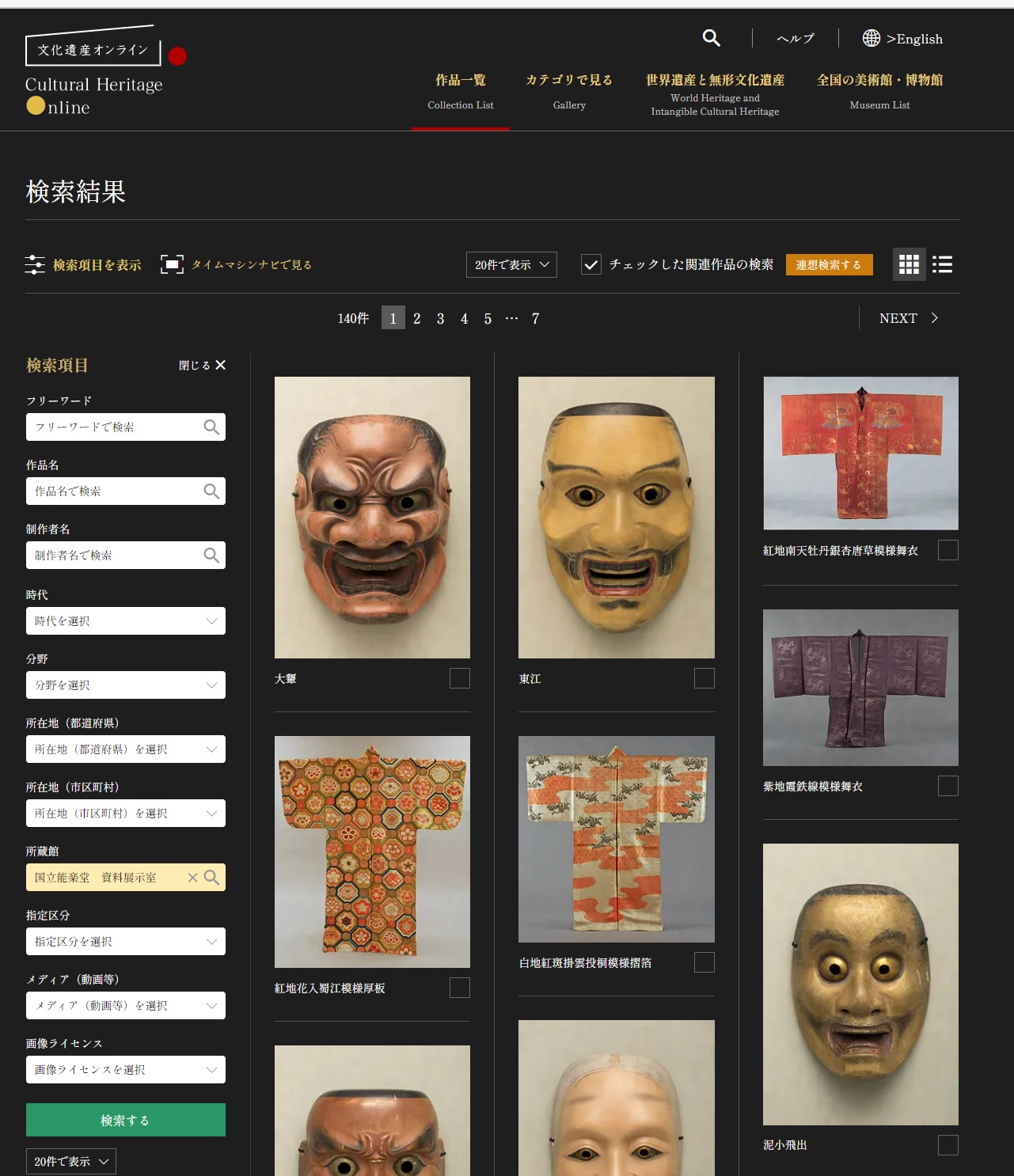Toggle the チェックした関連作品の検索 checkbox
Image resolution: width=1014 pixels, height=1176 pixels.
click(x=591, y=265)
